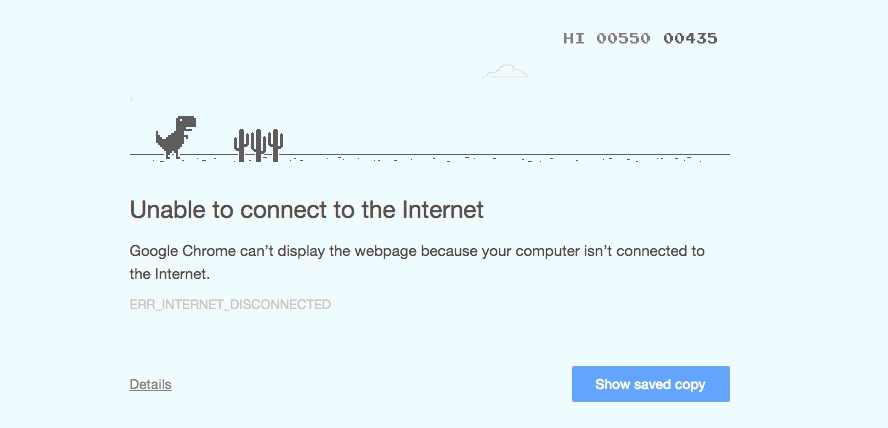The image size is (888, 428).
Task: Click the dinosaur's tail
Action: 161,138
